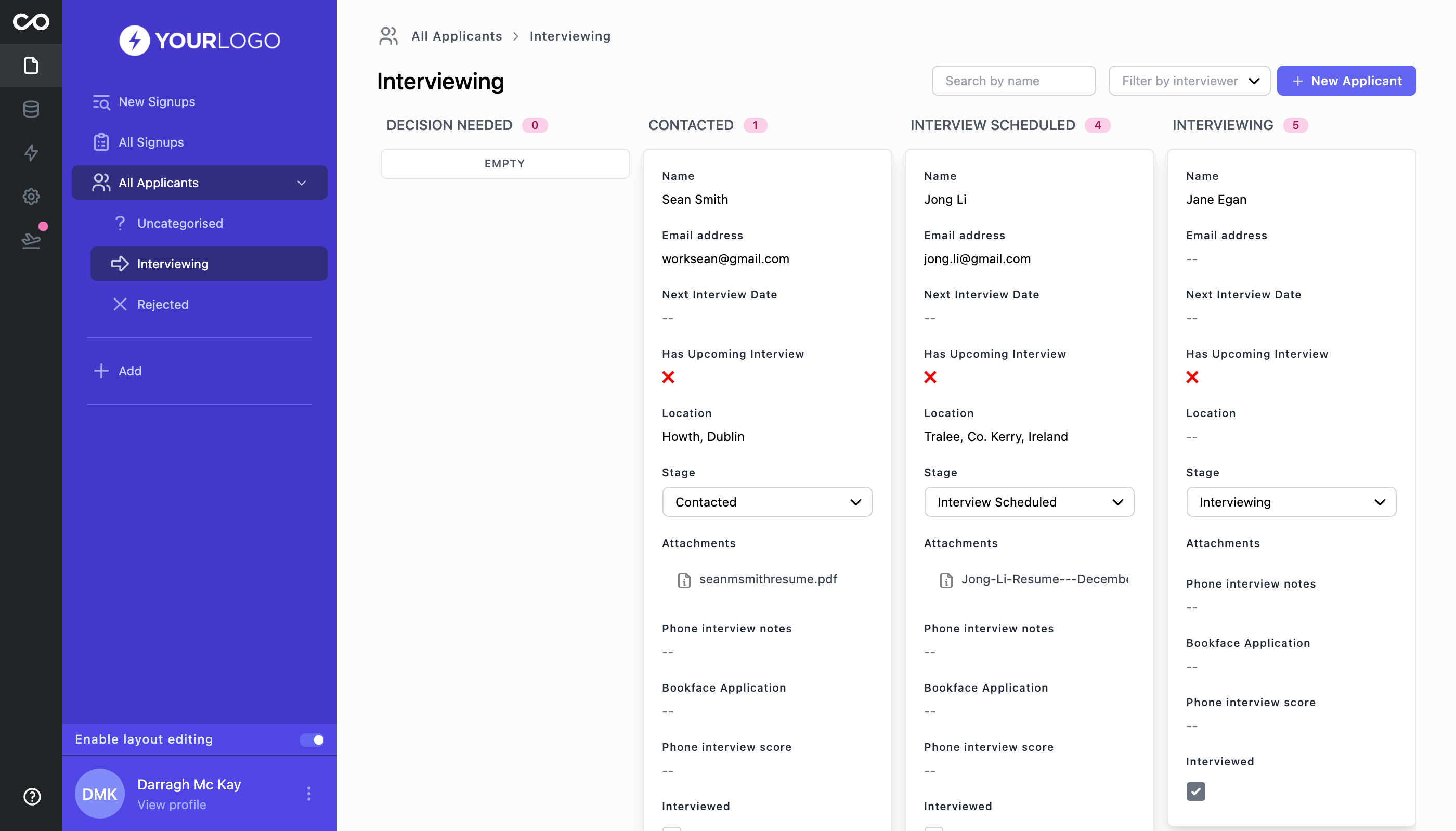This screenshot has width=1456, height=831.
Task: Open the Contacted stage dropdown on Sean Smith's card
Action: 767,502
